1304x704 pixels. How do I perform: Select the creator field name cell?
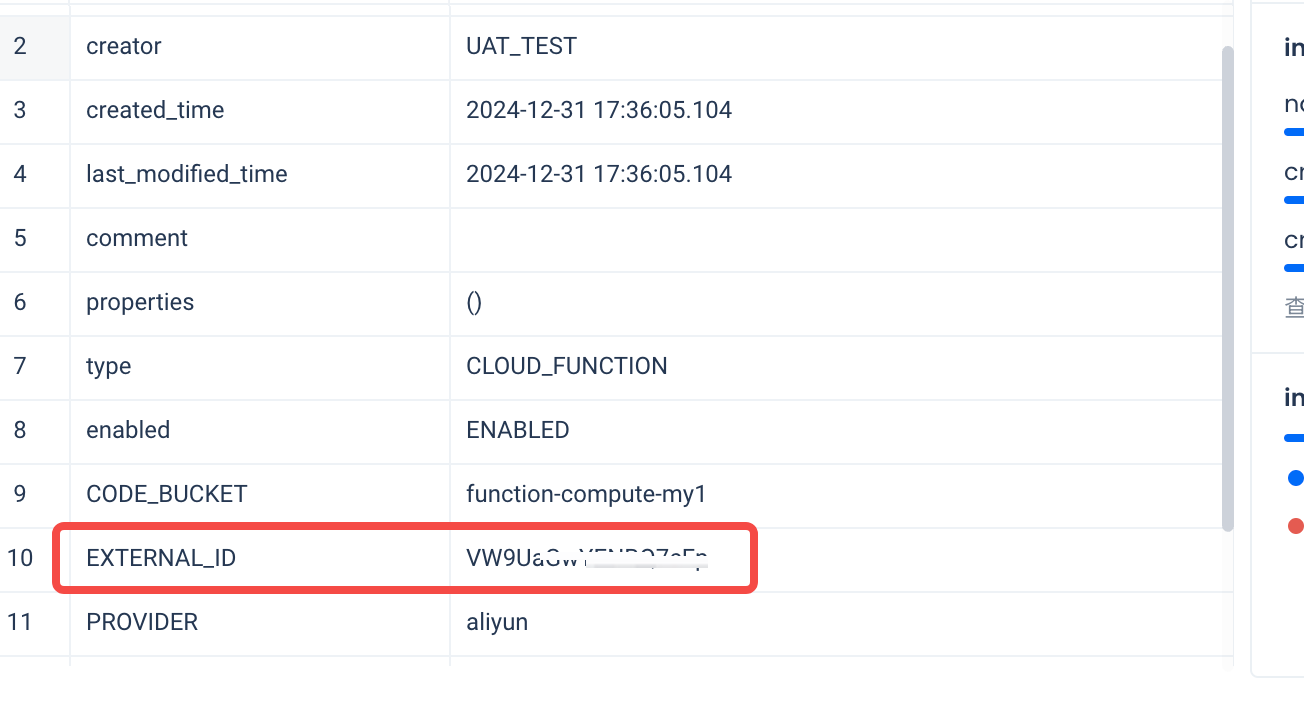(124, 46)
